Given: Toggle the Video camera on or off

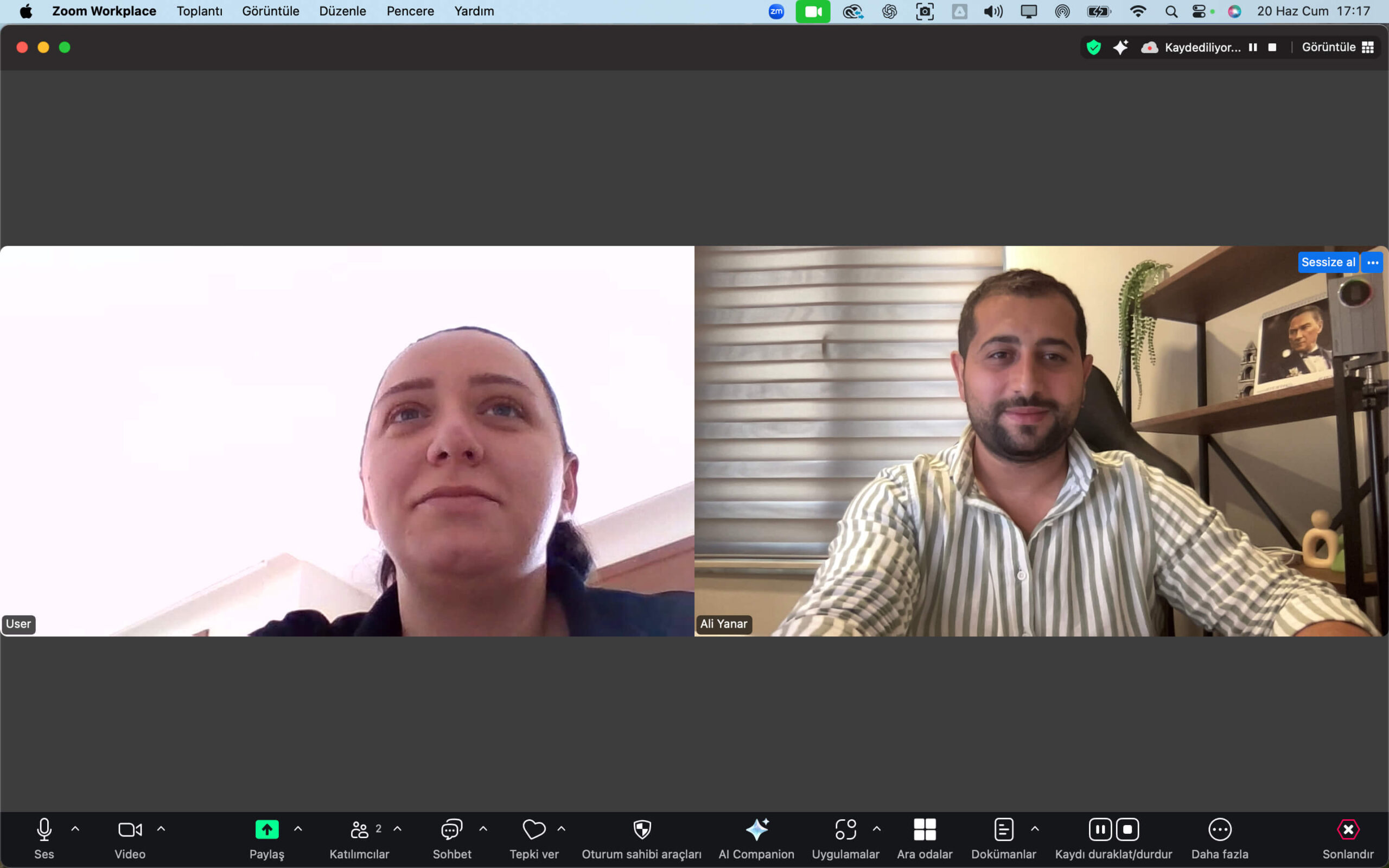Looking at the screenshot, I should pyautogui.click(x=130, y=829).
